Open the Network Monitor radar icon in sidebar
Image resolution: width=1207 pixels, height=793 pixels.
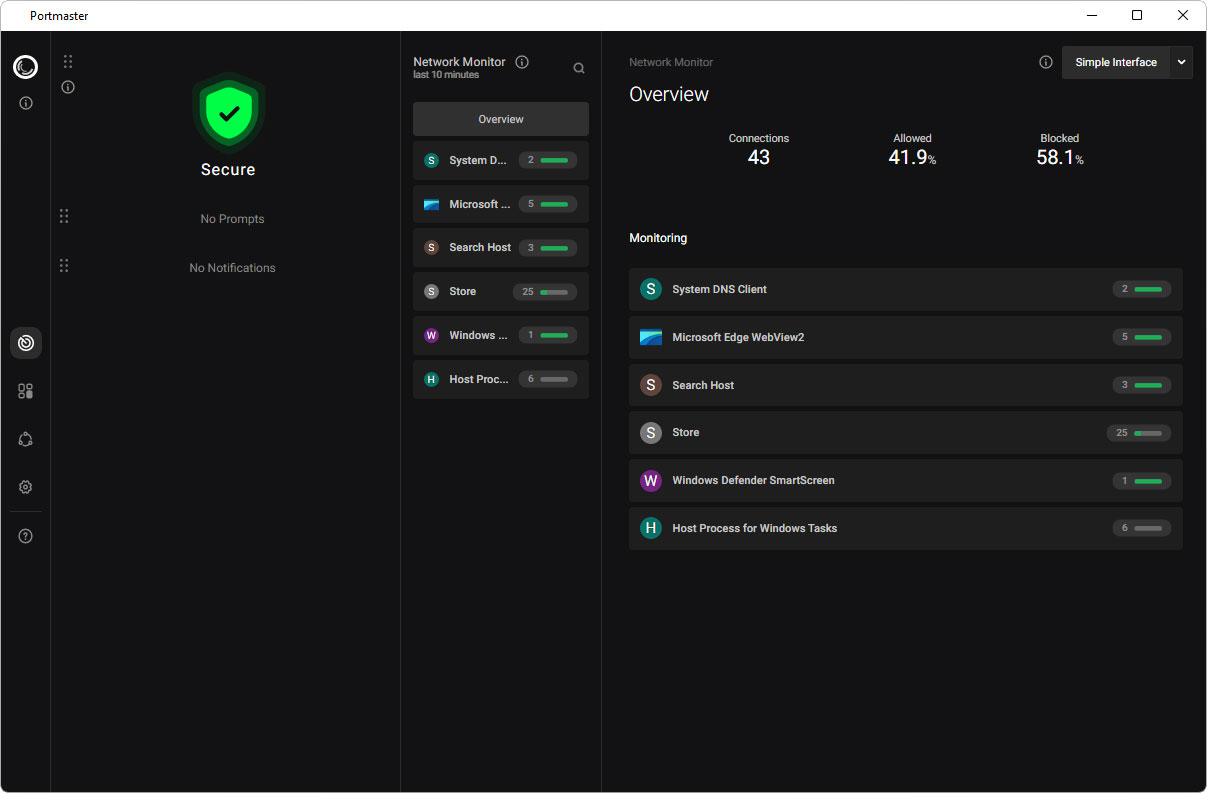click(26, 343)
